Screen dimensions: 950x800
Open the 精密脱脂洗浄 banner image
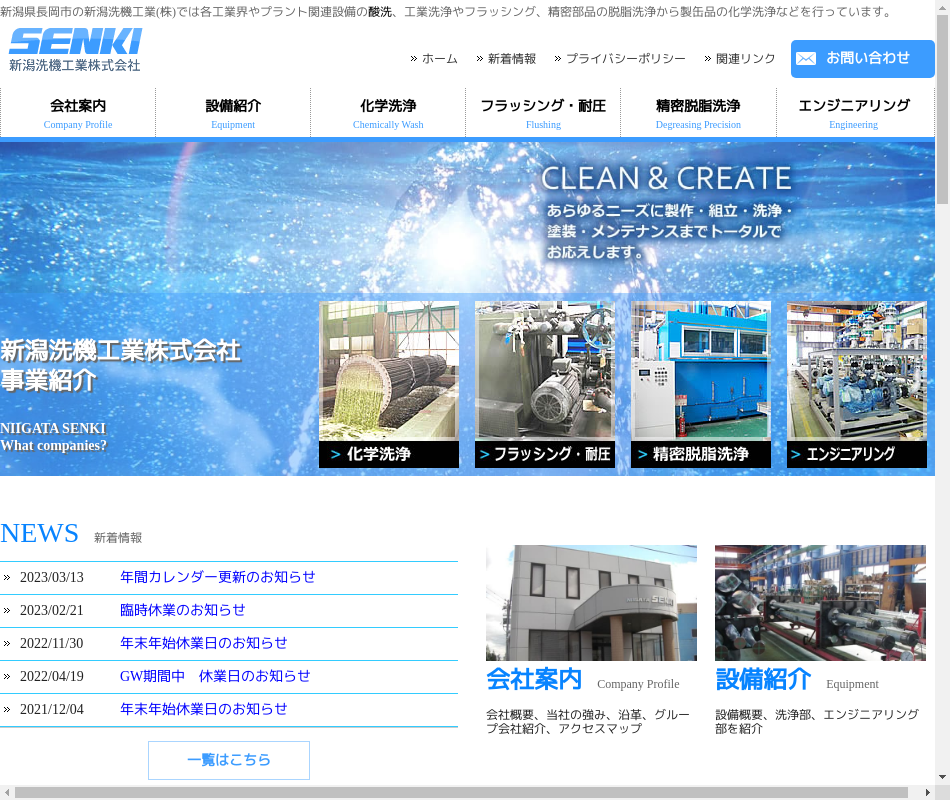click(701, 384)
